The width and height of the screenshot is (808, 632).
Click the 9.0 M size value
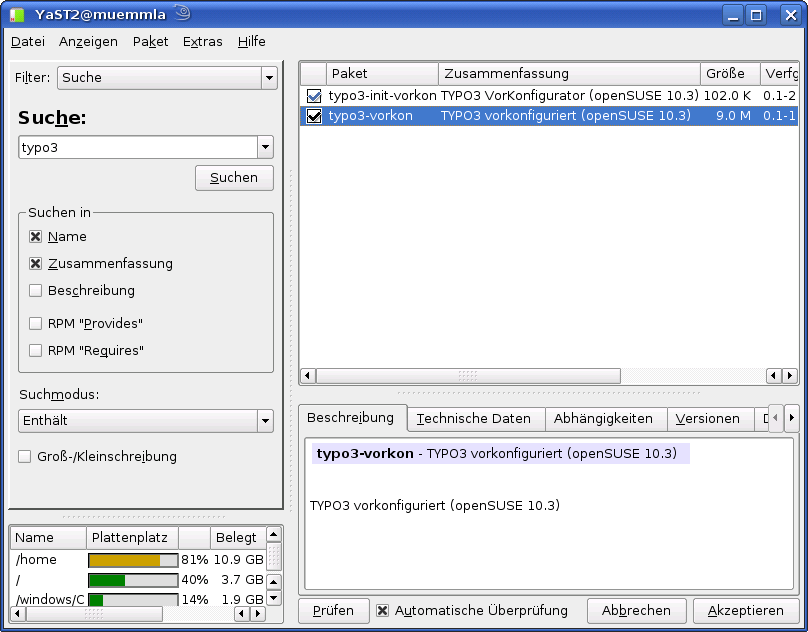[x=733, y=116]
